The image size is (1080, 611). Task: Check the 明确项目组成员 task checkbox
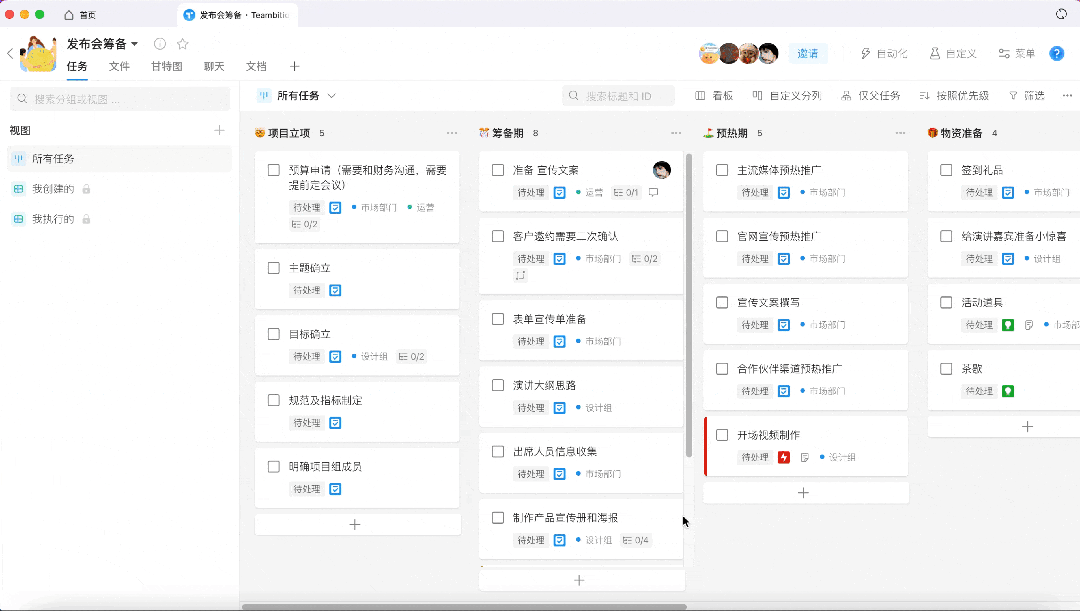(273, 466)
